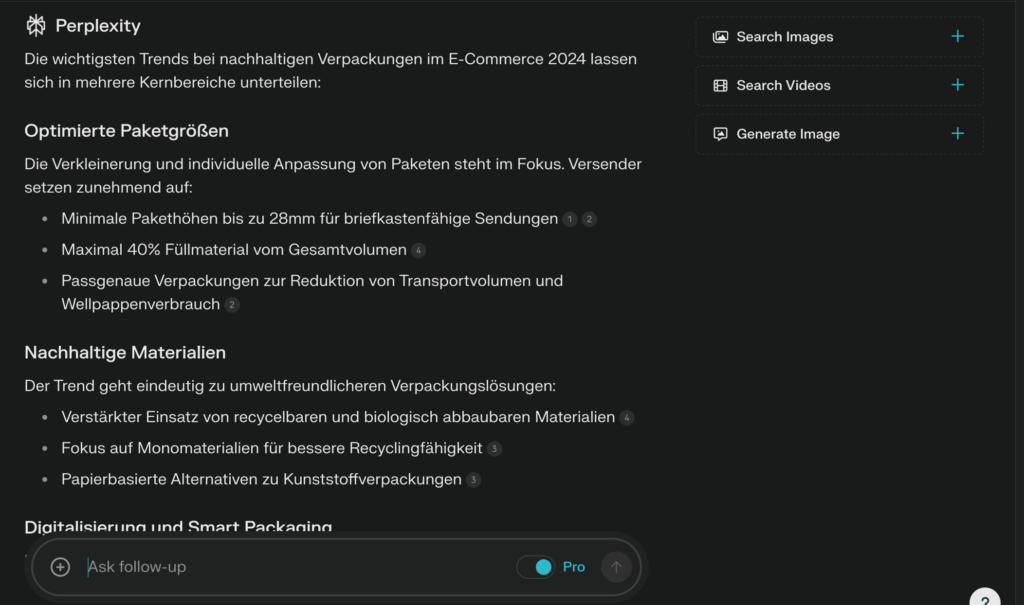Image resolution: width=1024 pixels, height=605 pixels.
Task: Open citation 1 after briefkastenfähige Sendungen
Action: (x=570, y=219)
